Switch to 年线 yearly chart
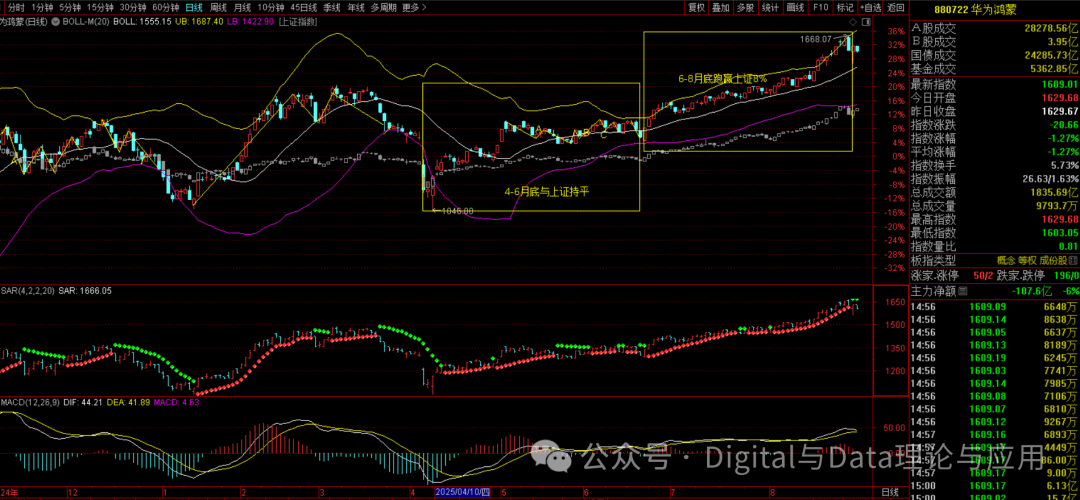The width and height of the screenshot is (1080, 500). 355,8
